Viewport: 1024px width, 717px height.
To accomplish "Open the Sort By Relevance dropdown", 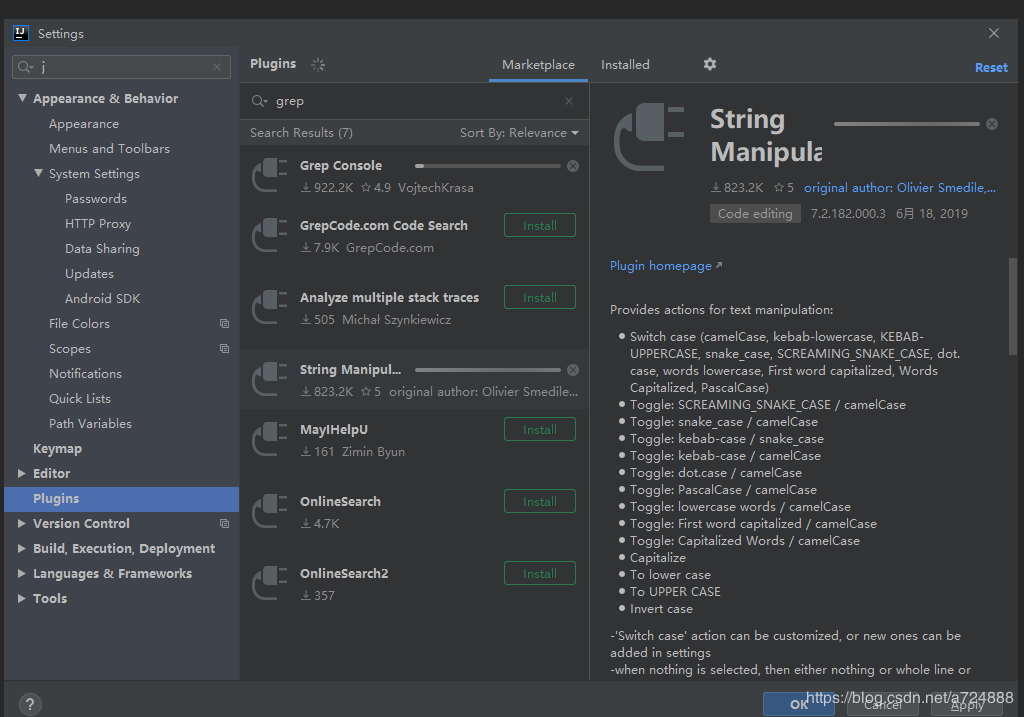I will [x=519, y=133].
